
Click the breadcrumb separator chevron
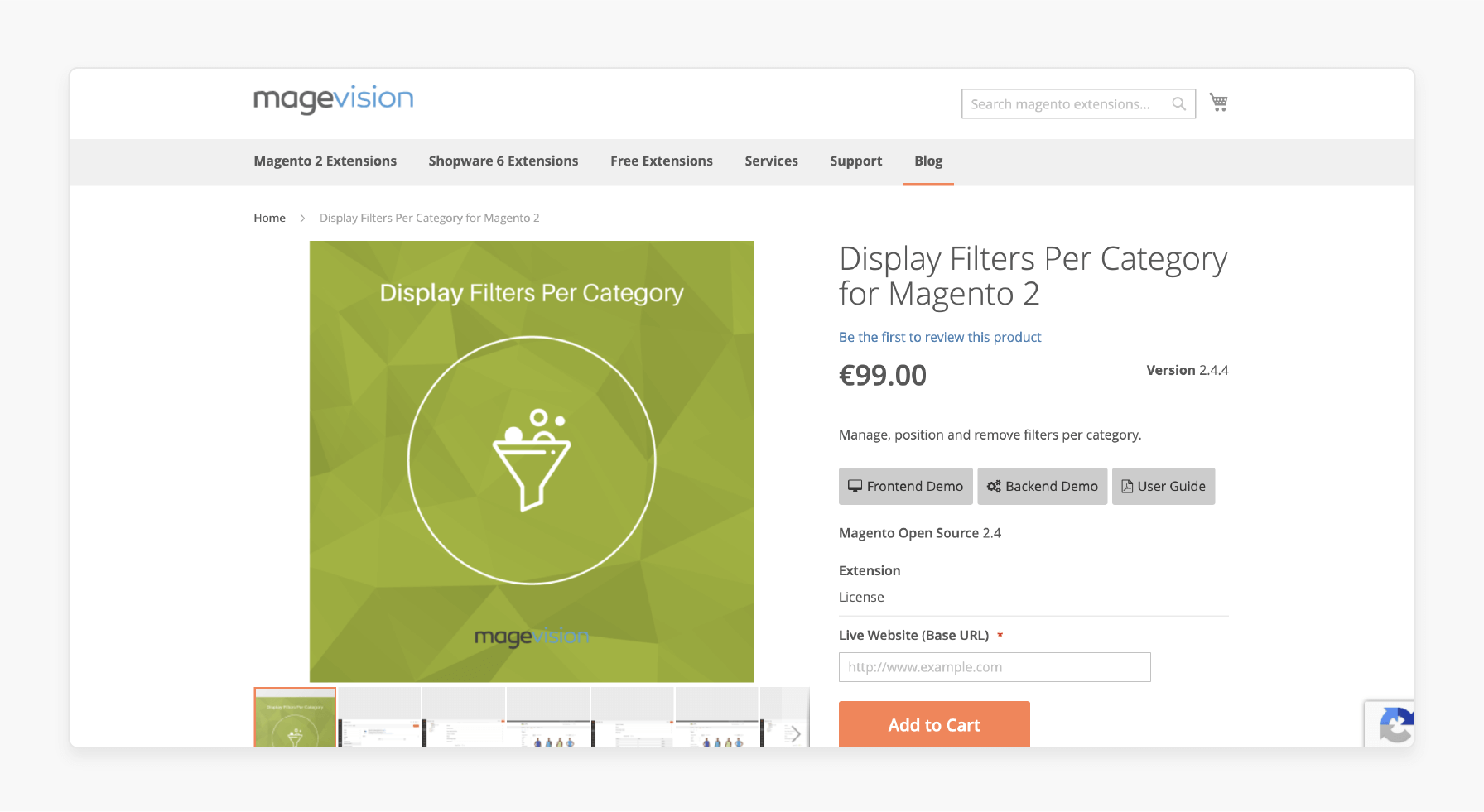(302, 218)
